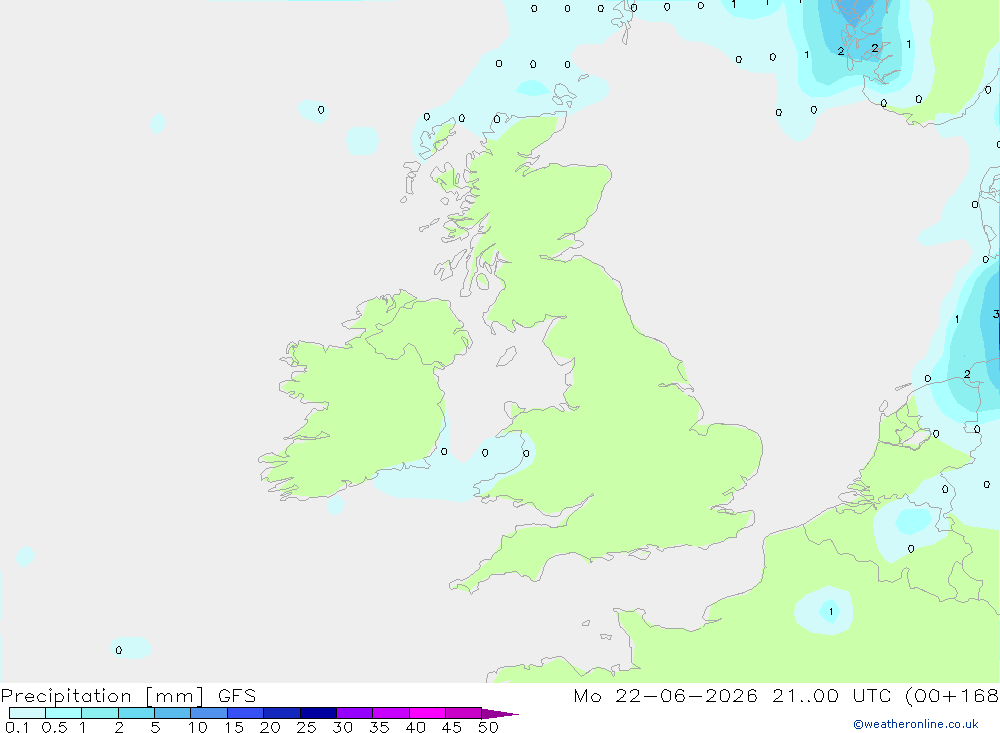Click the above-50 arrow tip of legend
The width and height of the screenshot is (1000, 733).
tap(500, 714)
